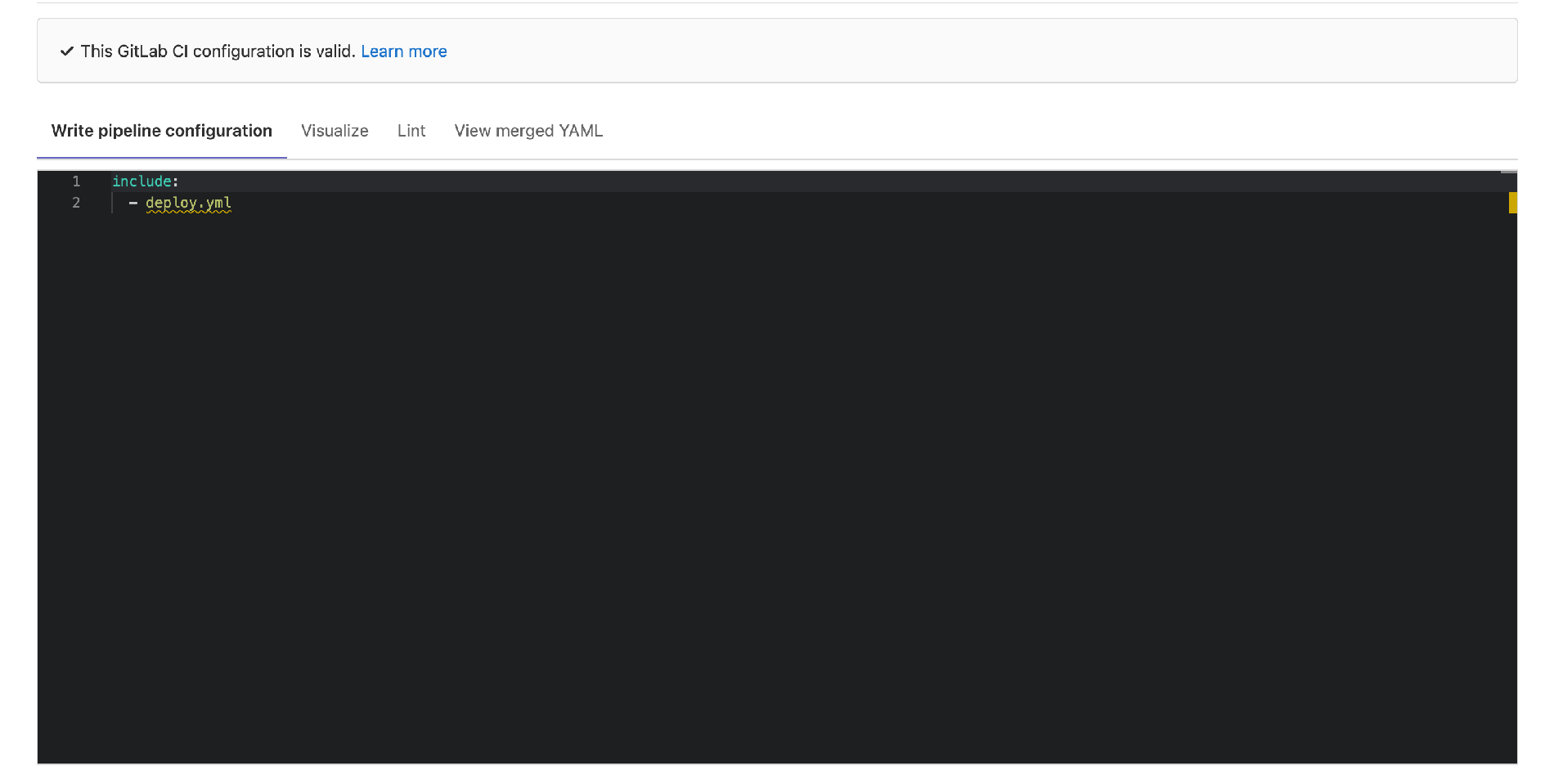
Task: Switch to the Visualize tab
Action: (335, 131)
